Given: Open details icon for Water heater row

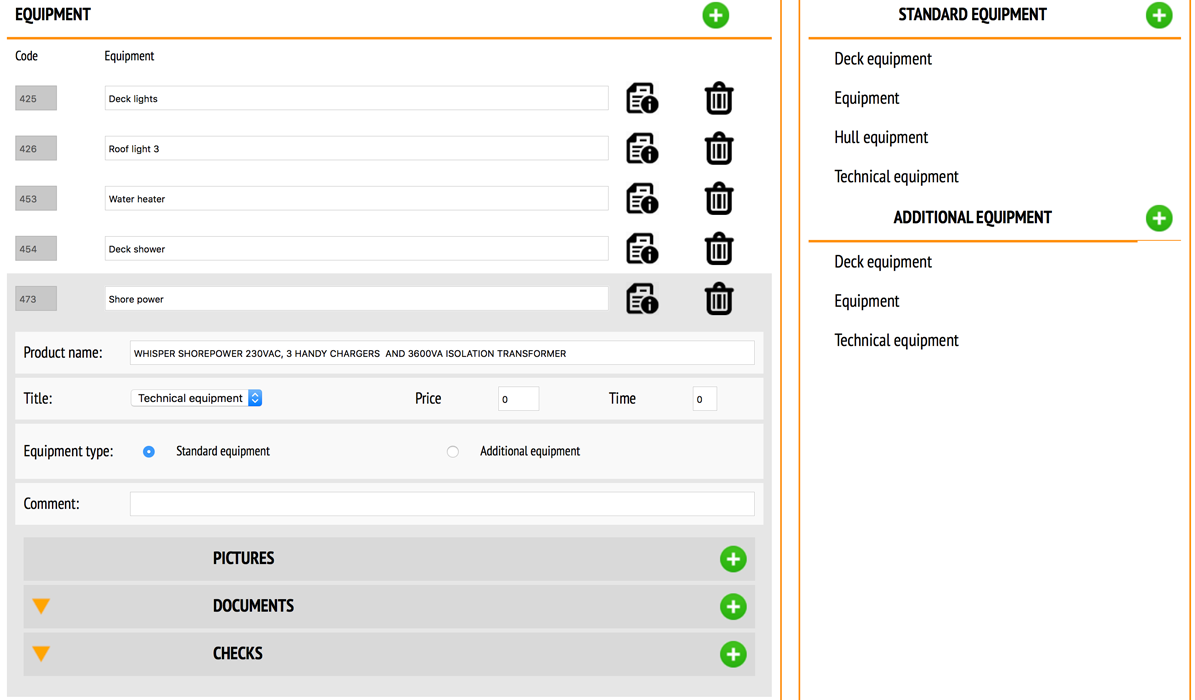Looking at the screenshot, I should click(x=642, y=199).
